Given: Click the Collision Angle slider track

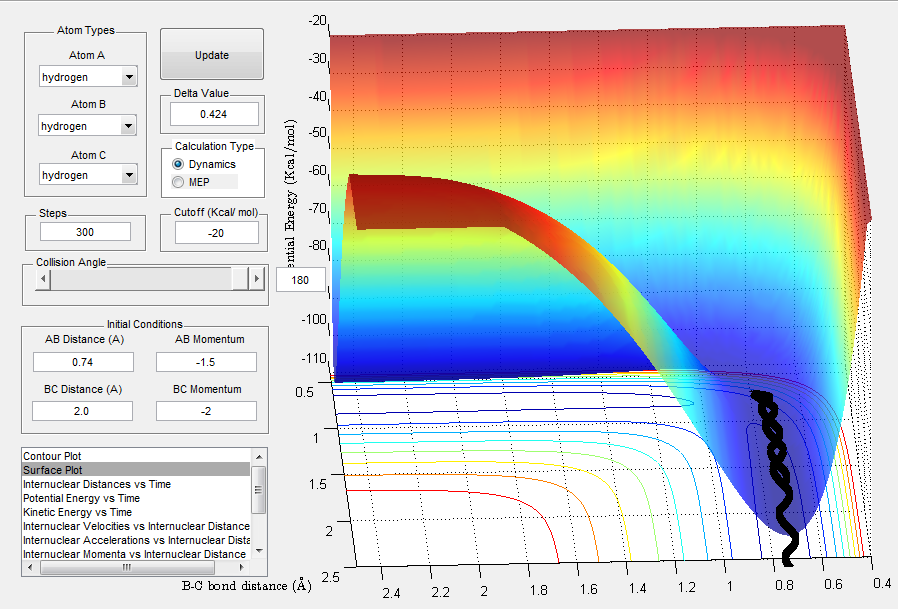Looking at the screenshot, I should point(141,279).
